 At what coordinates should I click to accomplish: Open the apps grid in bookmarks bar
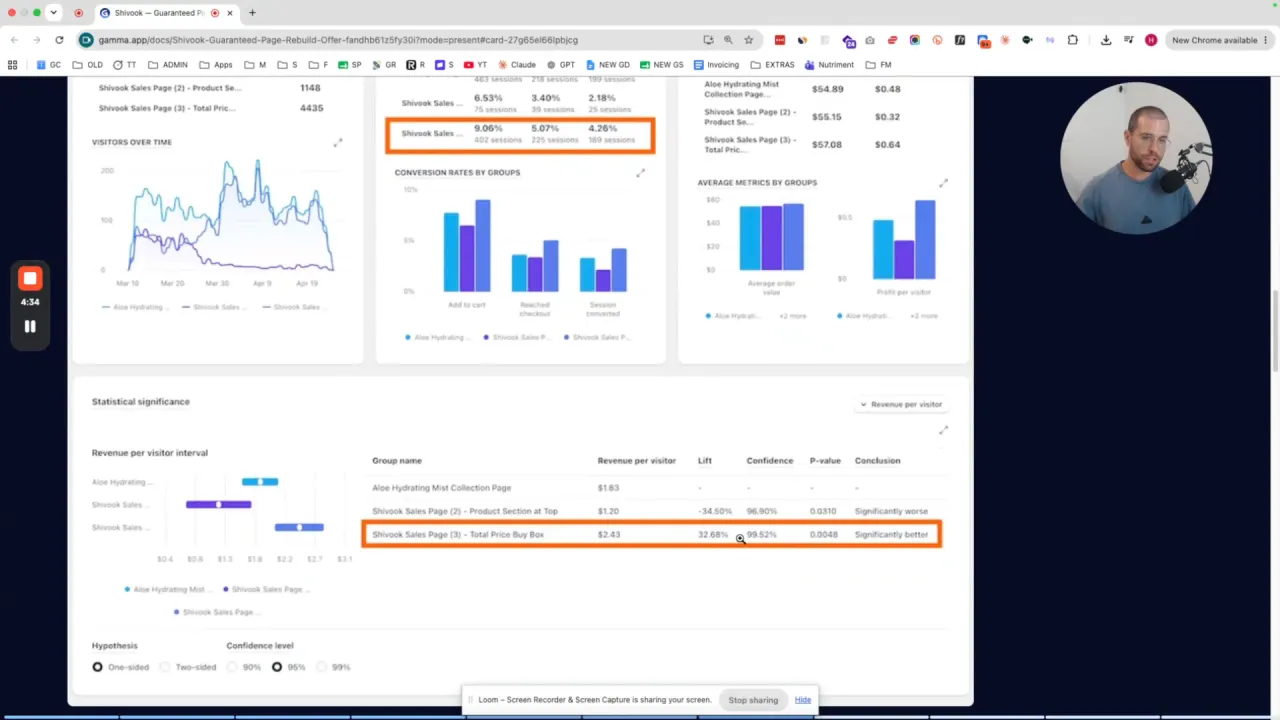tap(13, 65)
